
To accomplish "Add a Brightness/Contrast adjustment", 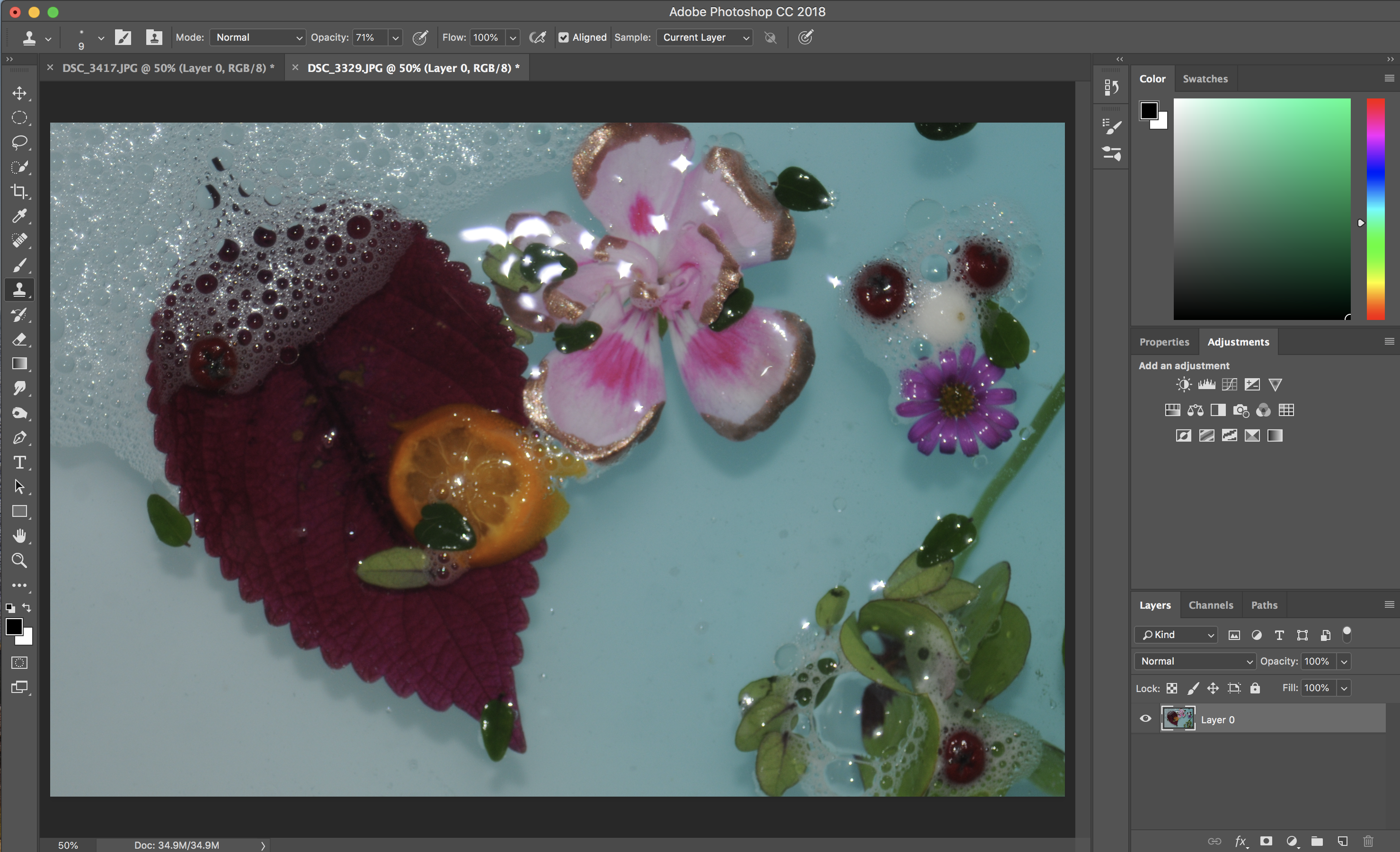I will tap(1184, 385).
